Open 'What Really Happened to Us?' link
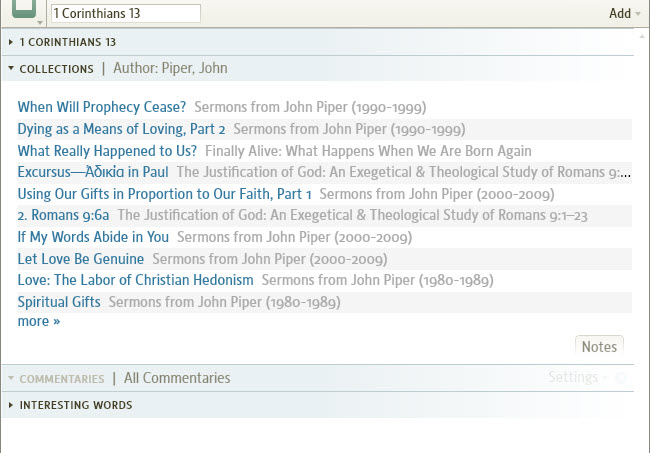The width and height of the screenshot is (650, 453). tap(107, 151)
